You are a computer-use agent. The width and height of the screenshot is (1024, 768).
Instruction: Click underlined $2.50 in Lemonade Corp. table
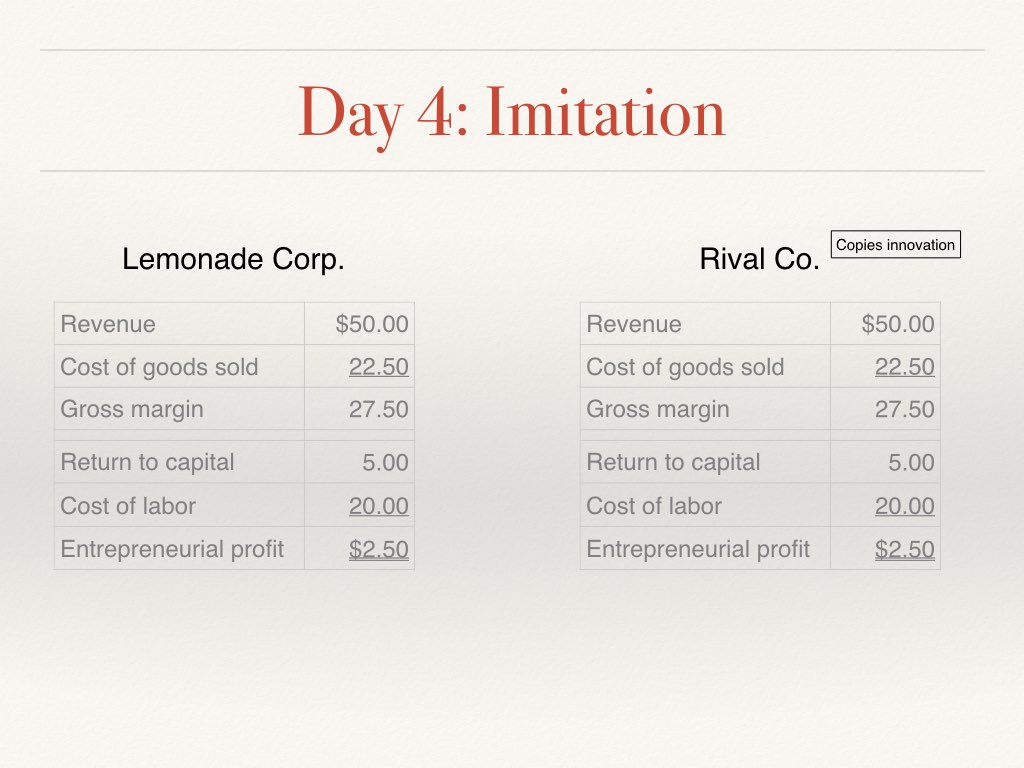379,549
